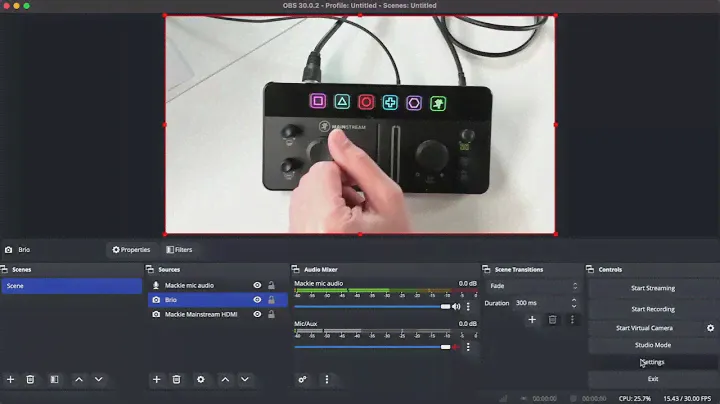Screen dimensions: 720x404
Task: Adjust the Mic/Aux volume slider
Action: (x=372, y=347)
